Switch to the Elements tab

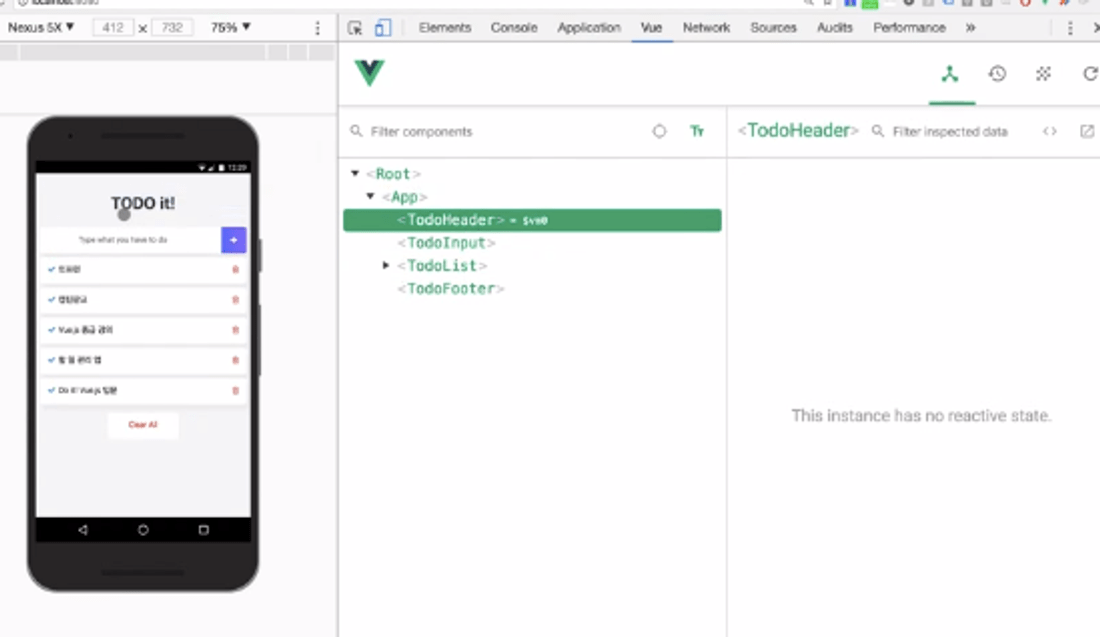click(x=444, y=28)
